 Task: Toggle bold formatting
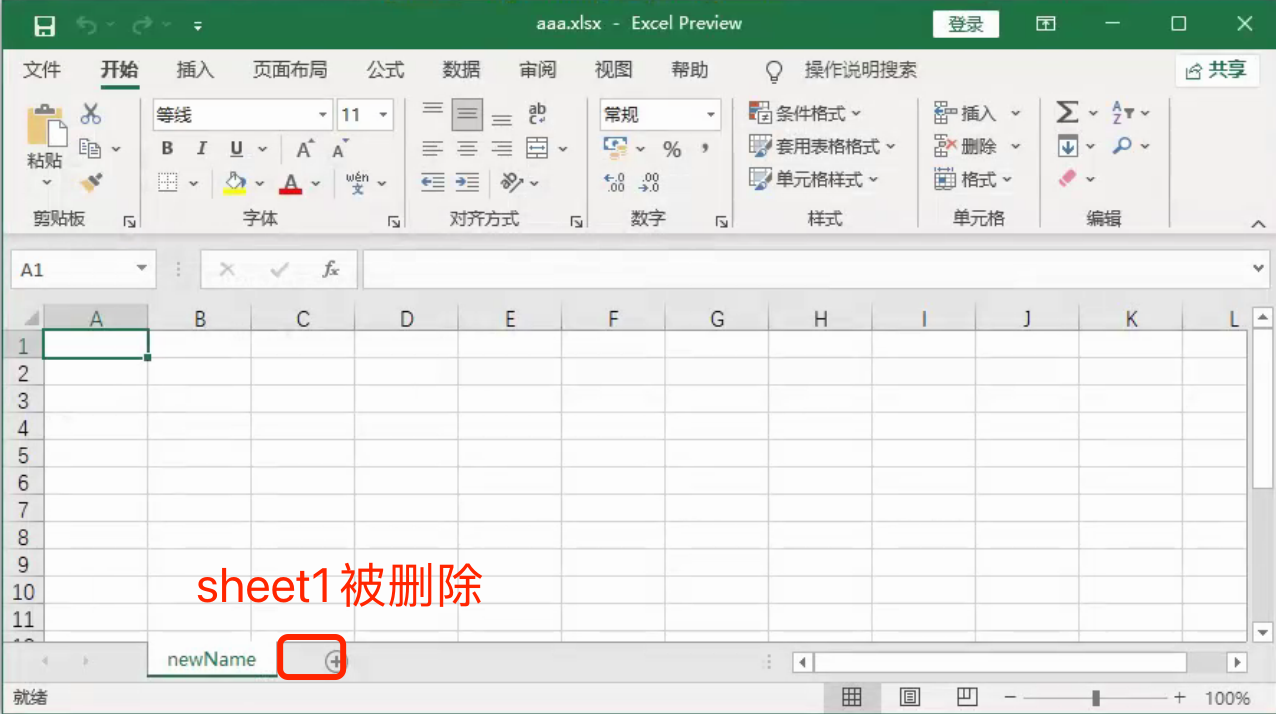(x=168, y=149)
